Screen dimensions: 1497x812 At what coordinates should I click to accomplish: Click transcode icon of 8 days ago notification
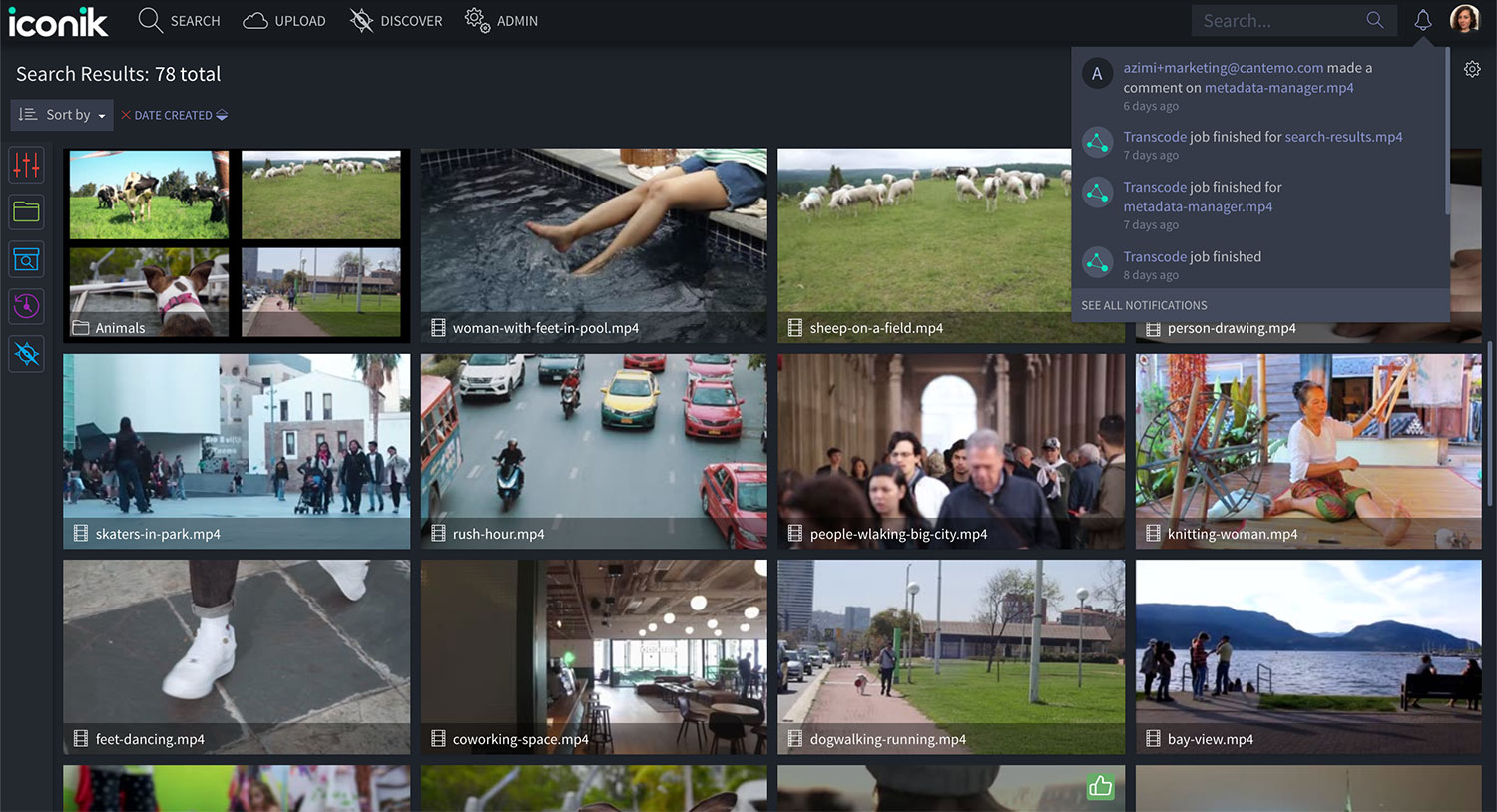(1098, 262)
